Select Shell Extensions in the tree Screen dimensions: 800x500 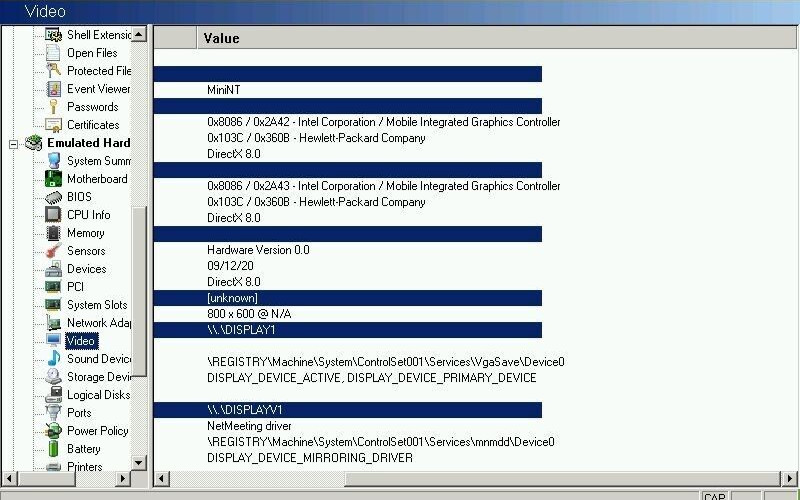(99, 35)
